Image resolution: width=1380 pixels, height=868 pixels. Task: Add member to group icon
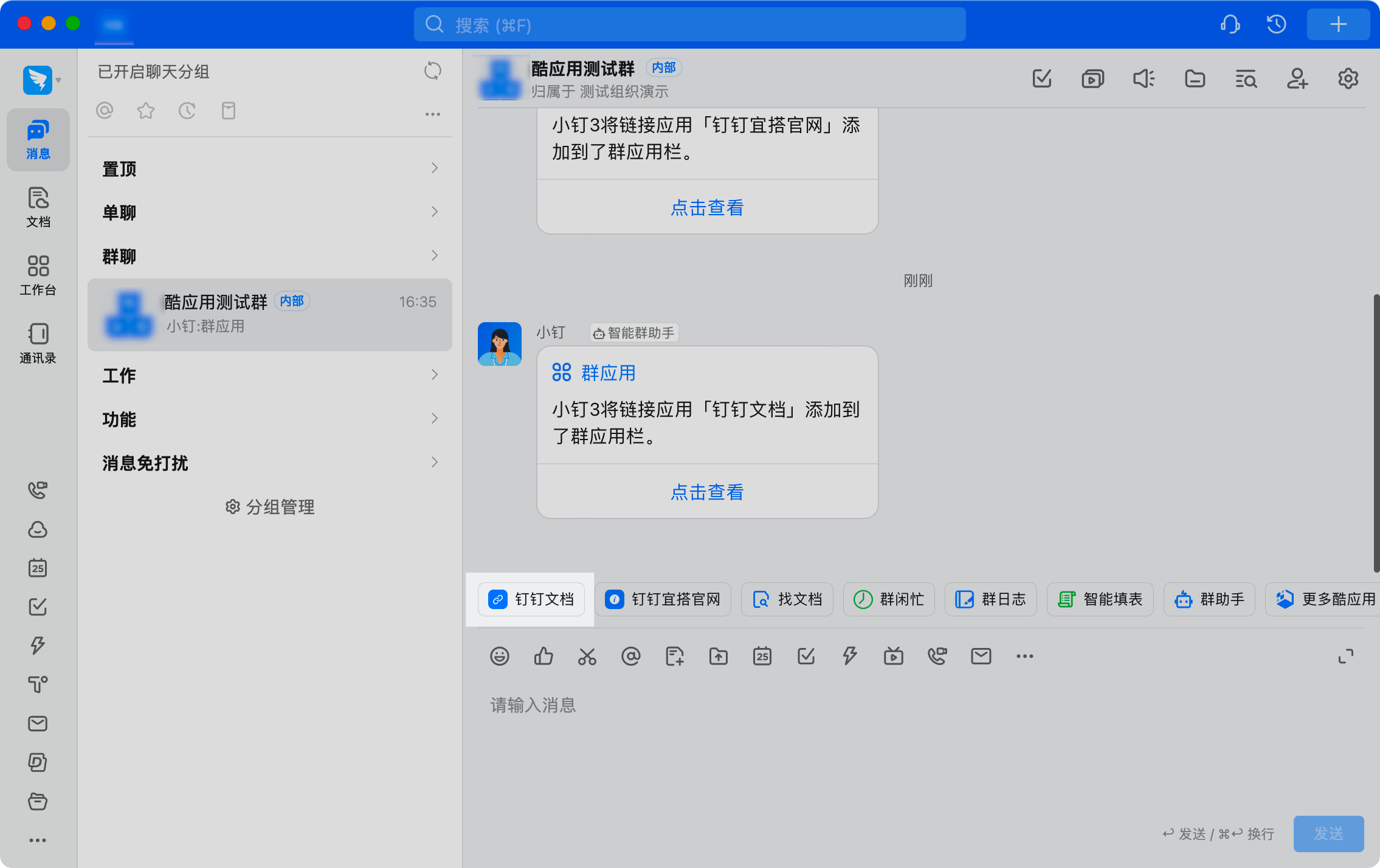coord(1297,78)
